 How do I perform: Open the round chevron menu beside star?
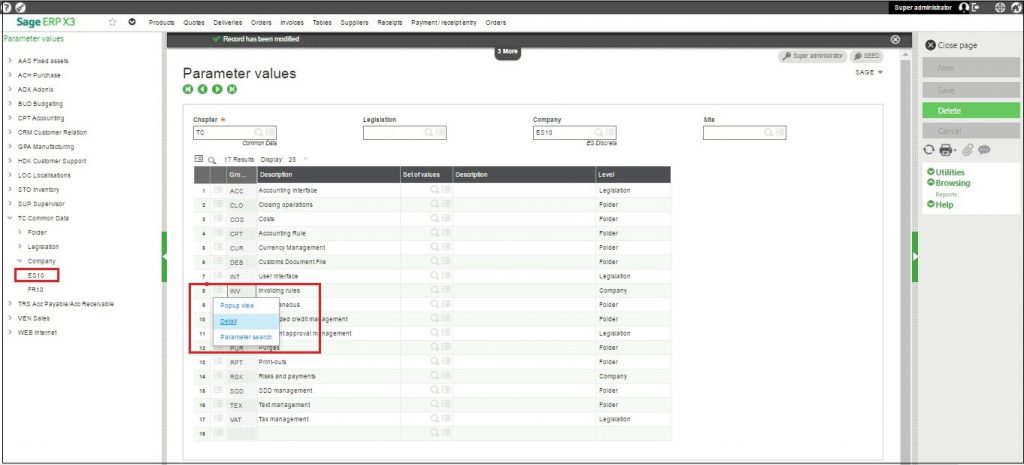[132, 22]
